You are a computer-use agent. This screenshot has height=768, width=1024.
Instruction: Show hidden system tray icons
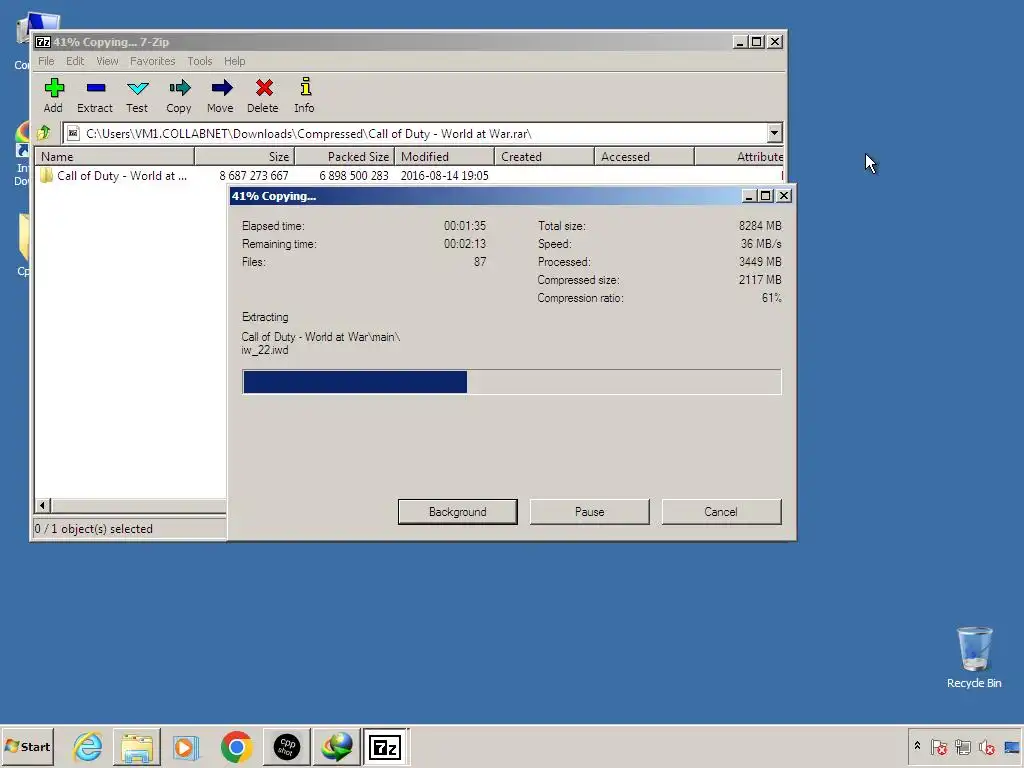917,746
